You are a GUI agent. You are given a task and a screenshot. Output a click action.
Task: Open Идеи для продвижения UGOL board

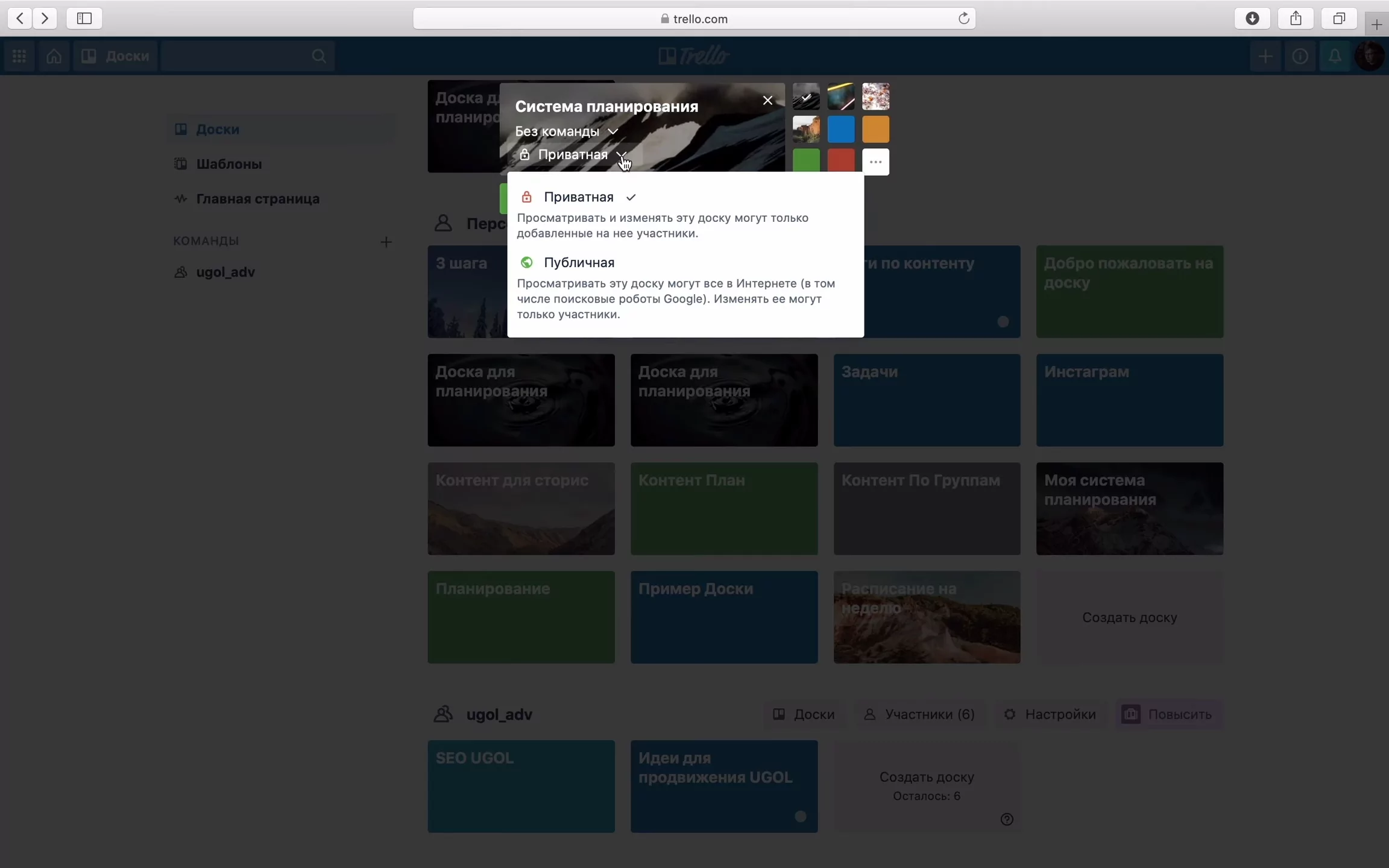[x=724, y=787]
